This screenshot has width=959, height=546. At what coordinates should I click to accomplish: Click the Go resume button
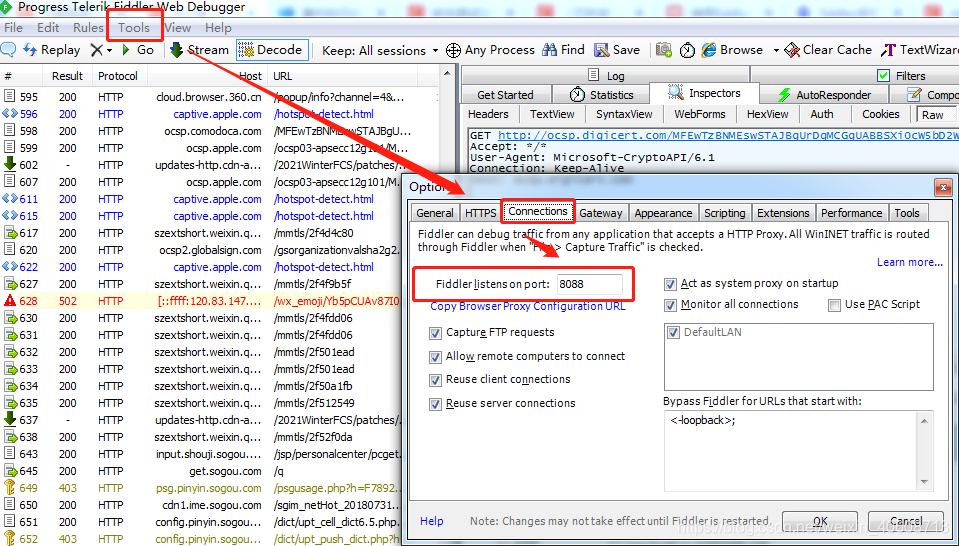pyautogui.click(x=138, y=50)
